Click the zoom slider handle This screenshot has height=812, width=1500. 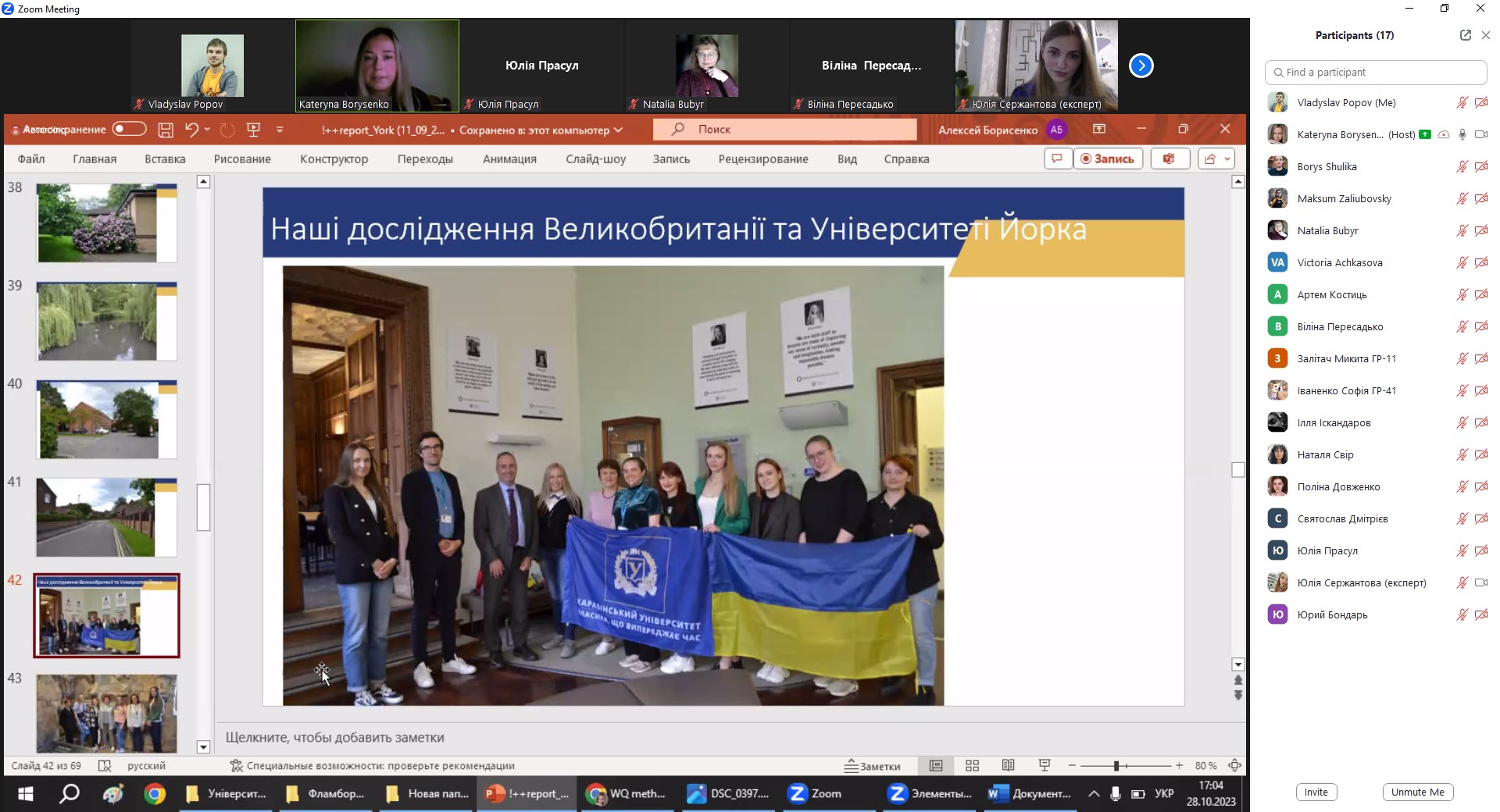pos(1116,766)
